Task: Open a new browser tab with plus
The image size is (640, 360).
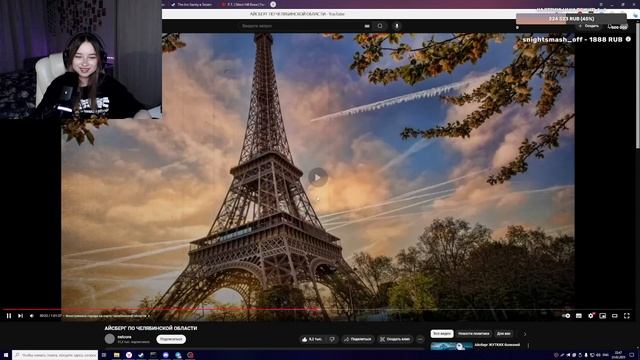Action: click(x=273, y=4)
